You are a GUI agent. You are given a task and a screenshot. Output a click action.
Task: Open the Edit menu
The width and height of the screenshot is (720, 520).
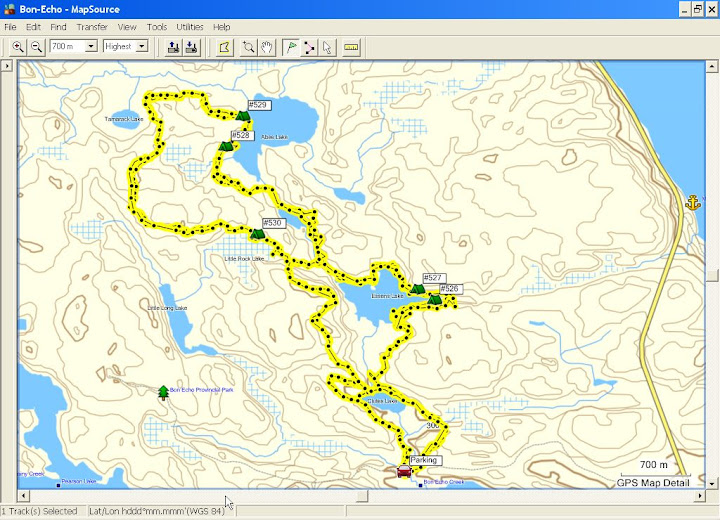(x=33, y=27)
